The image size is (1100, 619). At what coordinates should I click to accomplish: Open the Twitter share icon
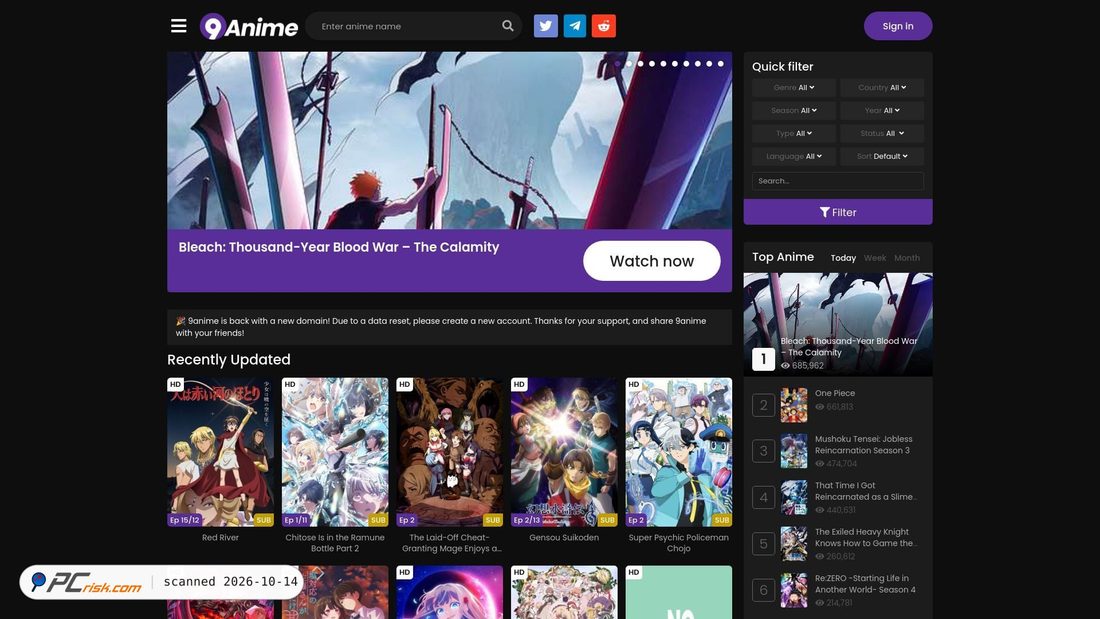(x=546, y=26)
